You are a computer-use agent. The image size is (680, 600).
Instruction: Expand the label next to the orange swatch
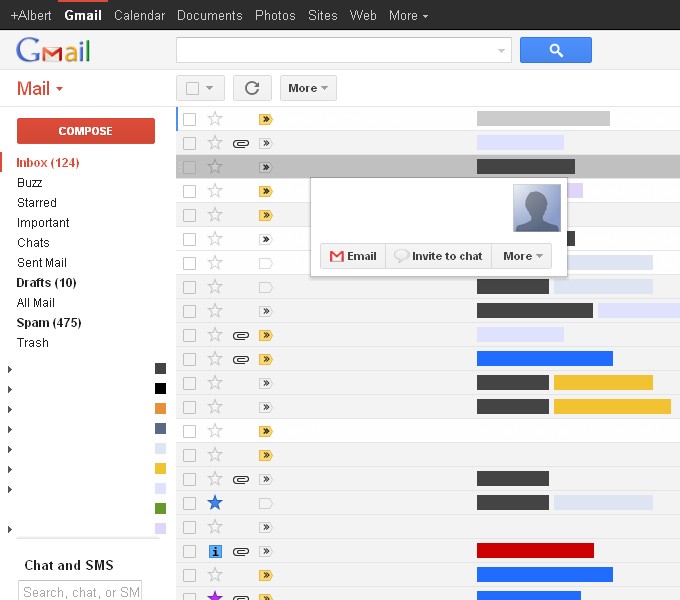[10, 409]
